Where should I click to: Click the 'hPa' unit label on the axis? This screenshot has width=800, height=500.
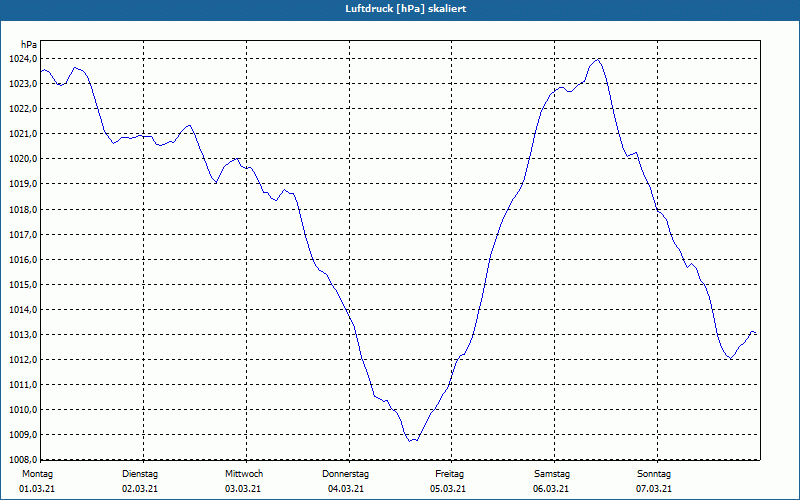29,45
